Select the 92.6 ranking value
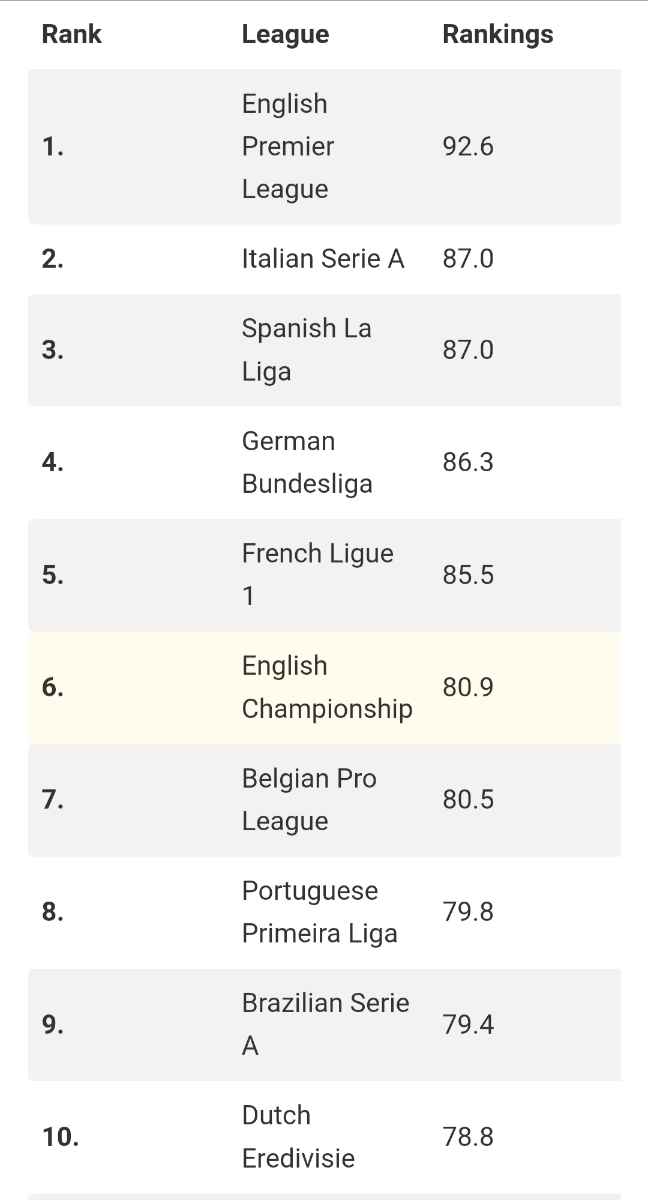The image size is (648, 1200). (468, 146)
